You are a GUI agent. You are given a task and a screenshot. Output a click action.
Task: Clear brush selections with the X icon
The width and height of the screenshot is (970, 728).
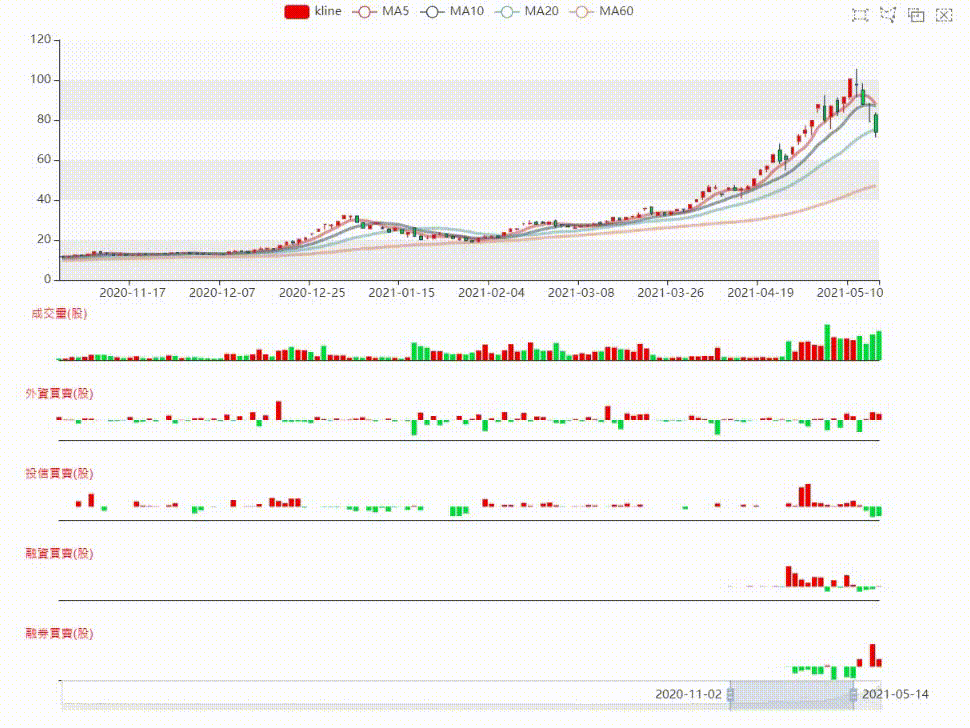(944, 15)
